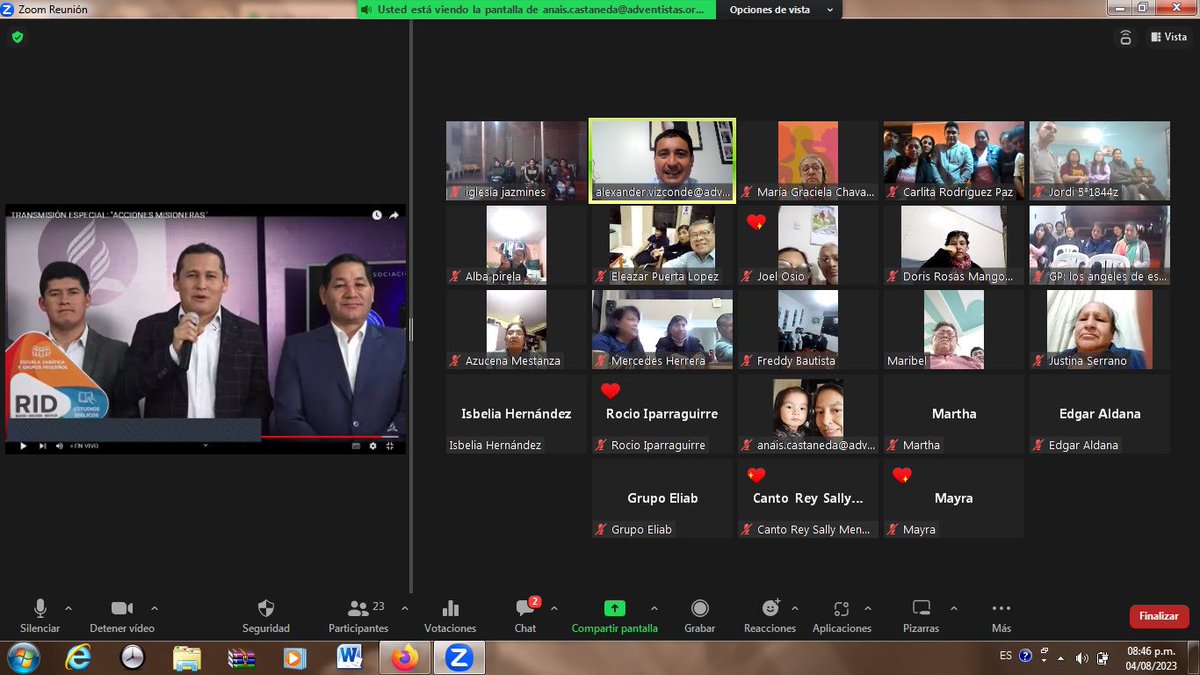Select Alba pirela video tile
Screen dimensions: 1200x675
pos(516,245)
